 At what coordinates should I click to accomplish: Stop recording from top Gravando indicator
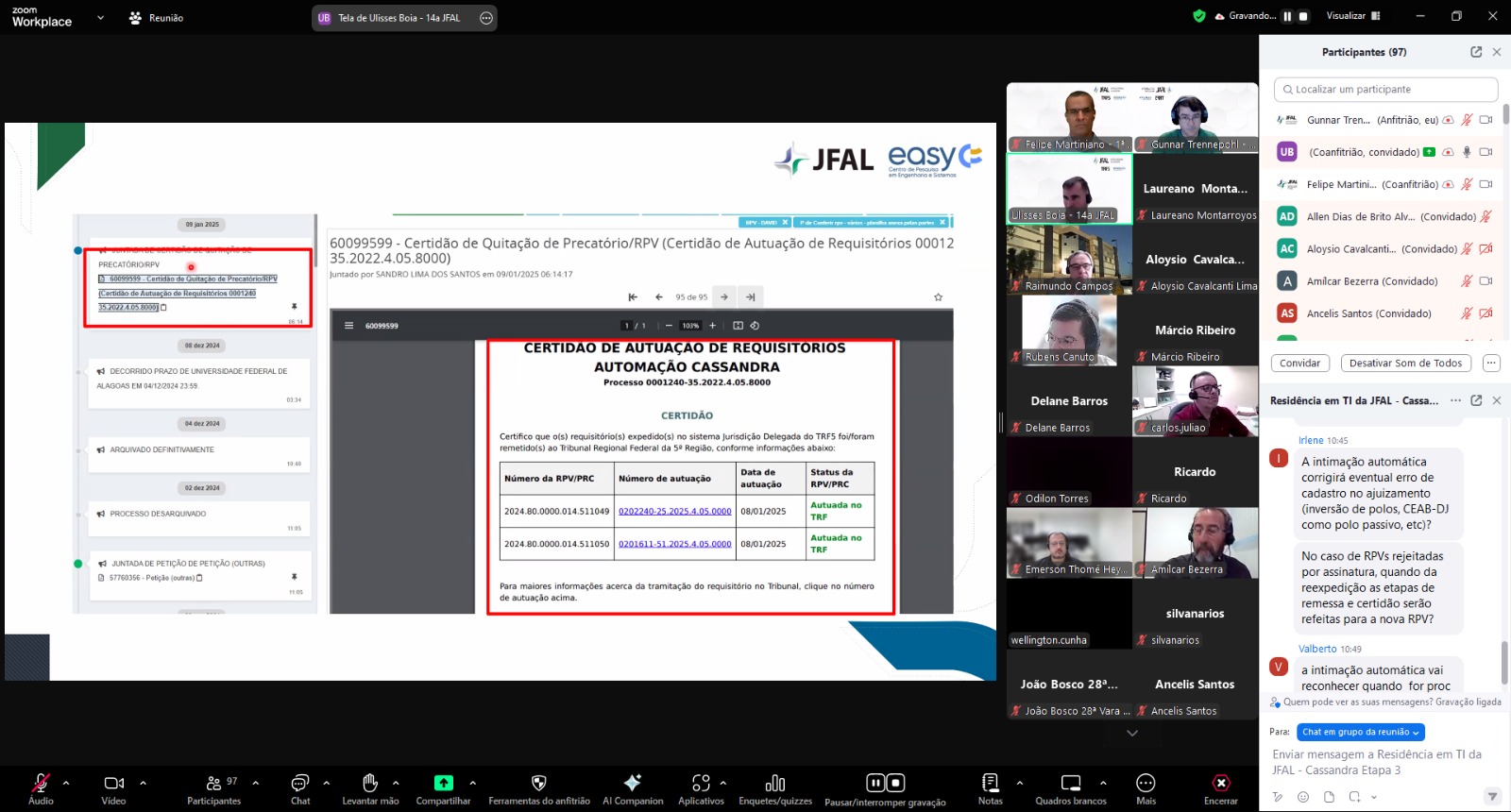pyautogui.click(x=1303, y=16)
